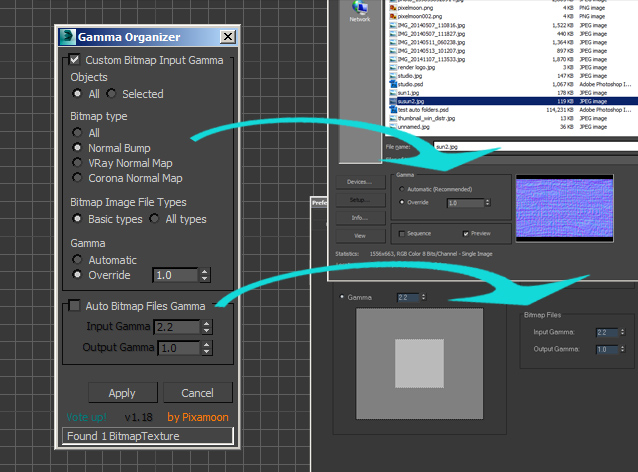Toggle the Preview checkbox in file dialog
The height and width of the screenshot is (472, 638).
pos(467,233)
